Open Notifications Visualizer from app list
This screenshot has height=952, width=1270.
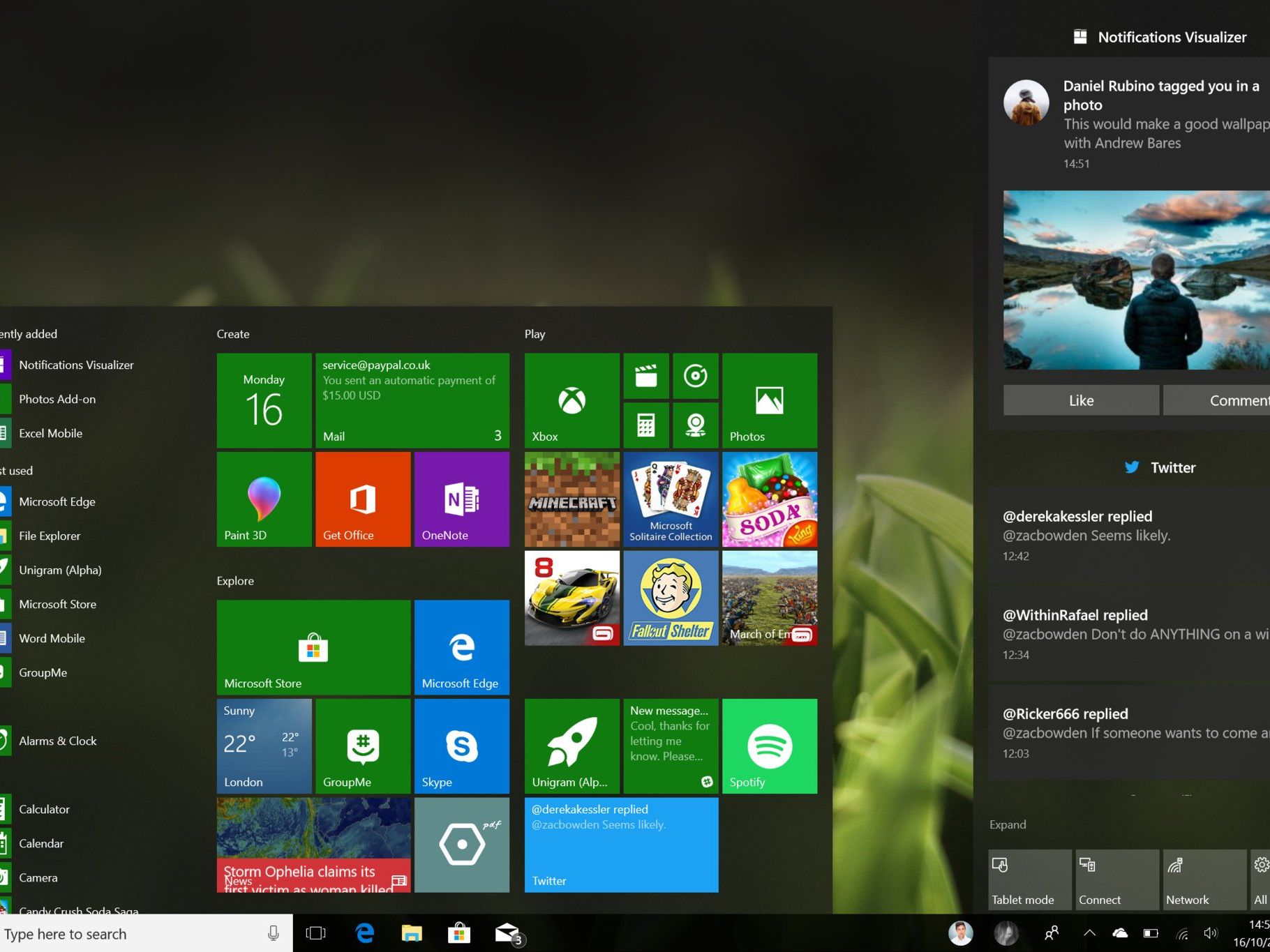point(76,365)
